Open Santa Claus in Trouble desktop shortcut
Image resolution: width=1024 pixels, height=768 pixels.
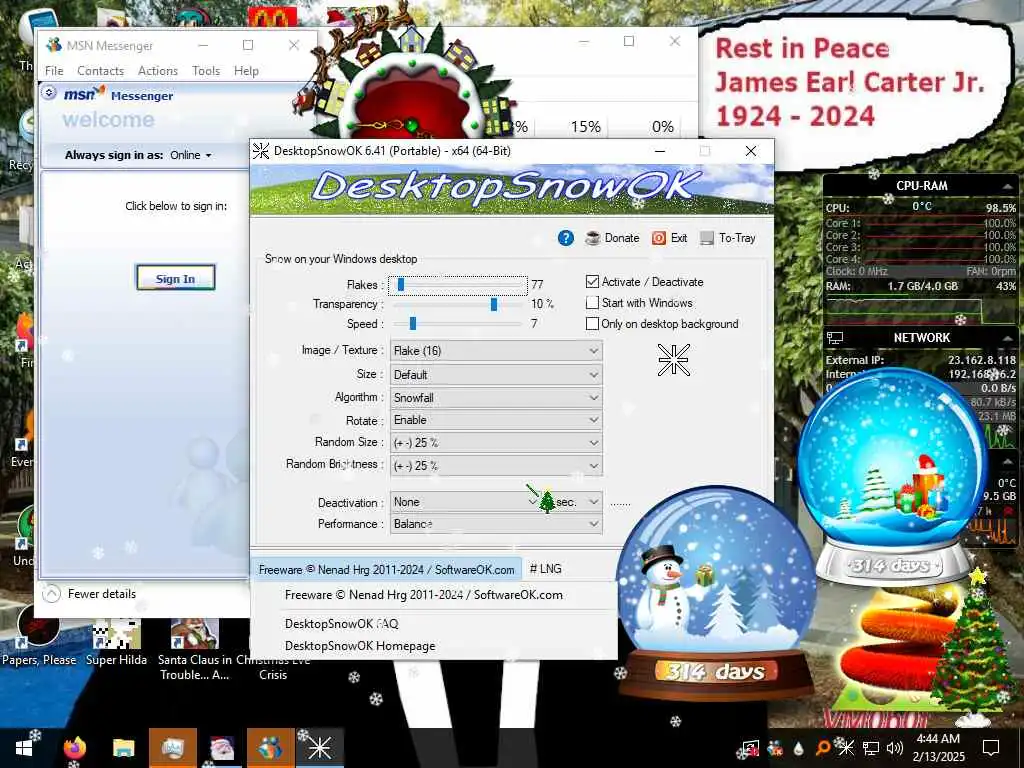[194, 650]
